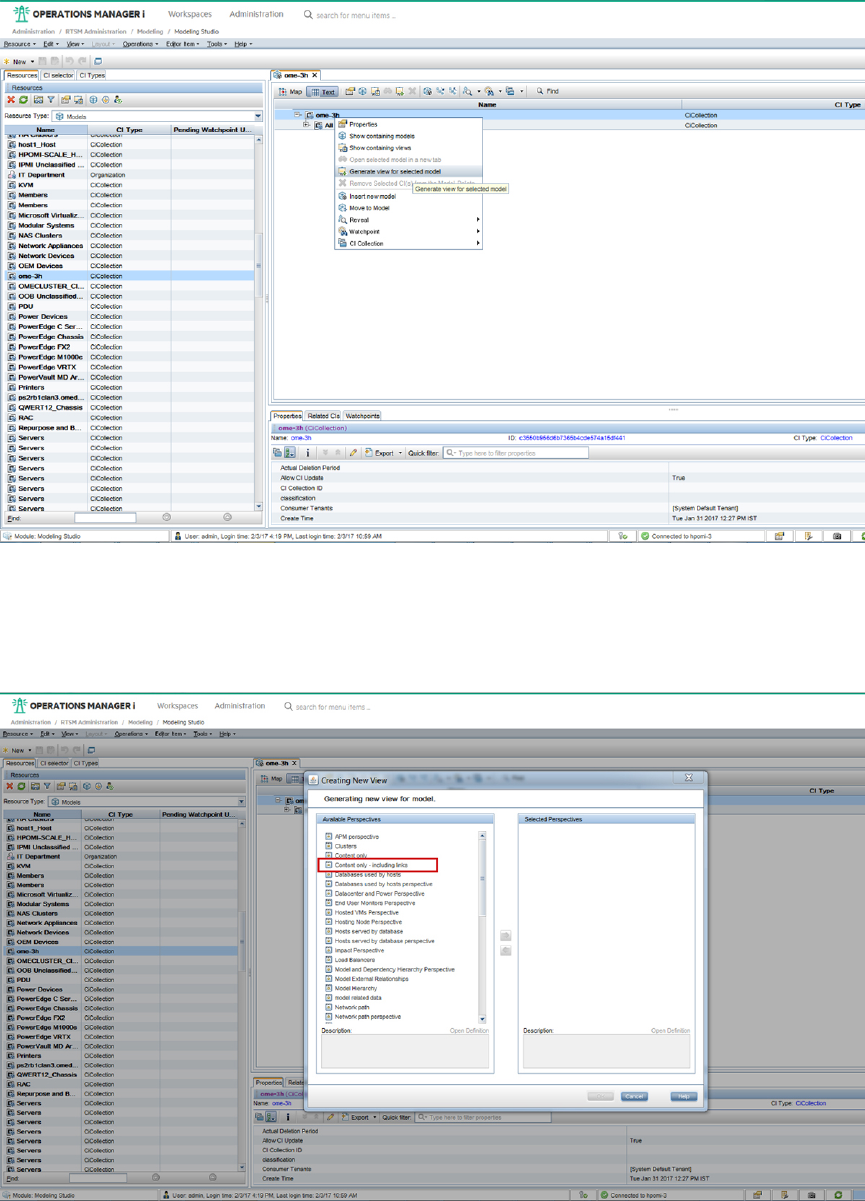Switch to Related CIs tab, top screenshot
This screenshot has width=865, height=1201.
point(323,416)
